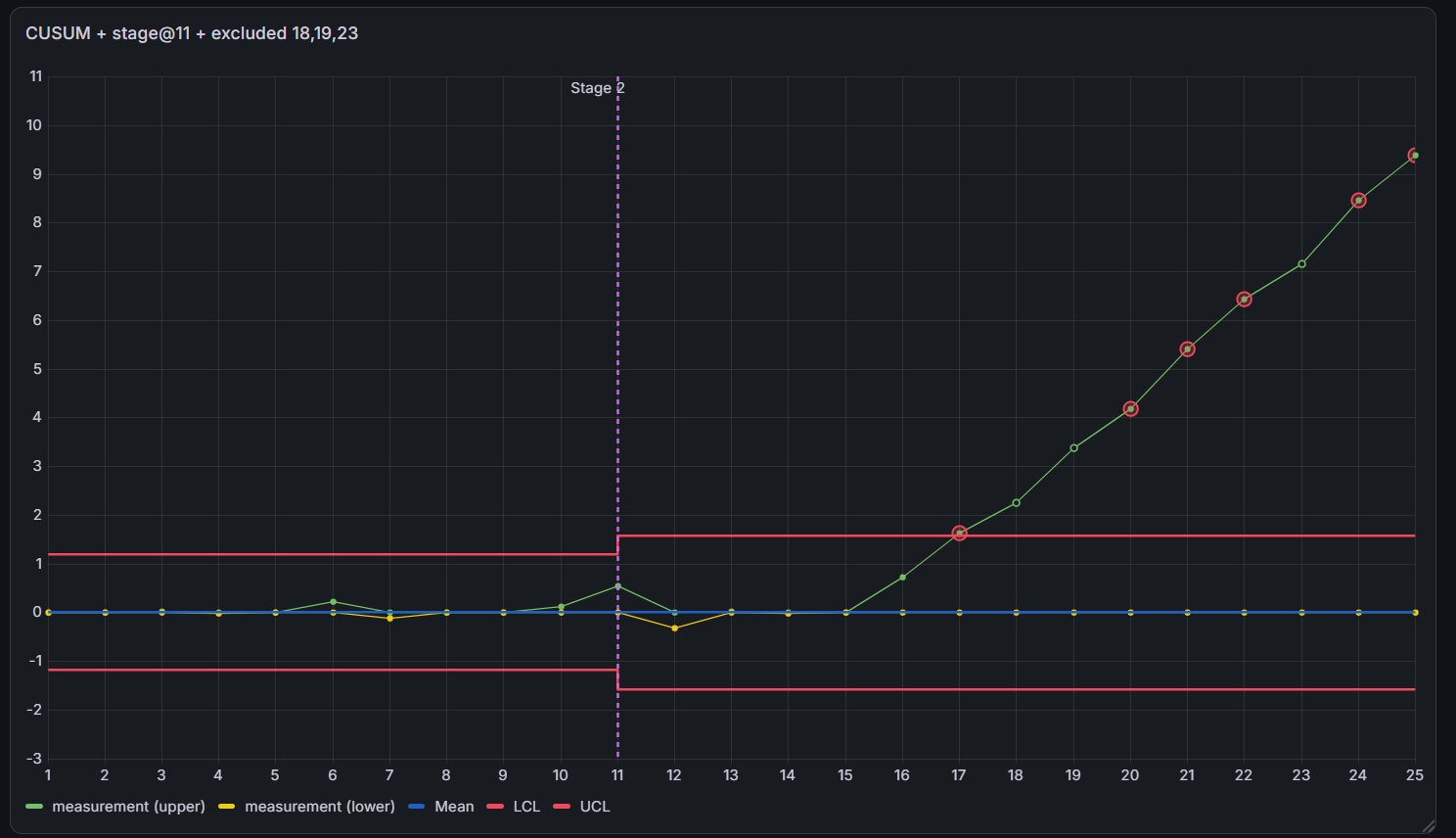Click the Stage 2 annotation label
This screenshot has height=838, width=1456.
[x=598, y=88]
